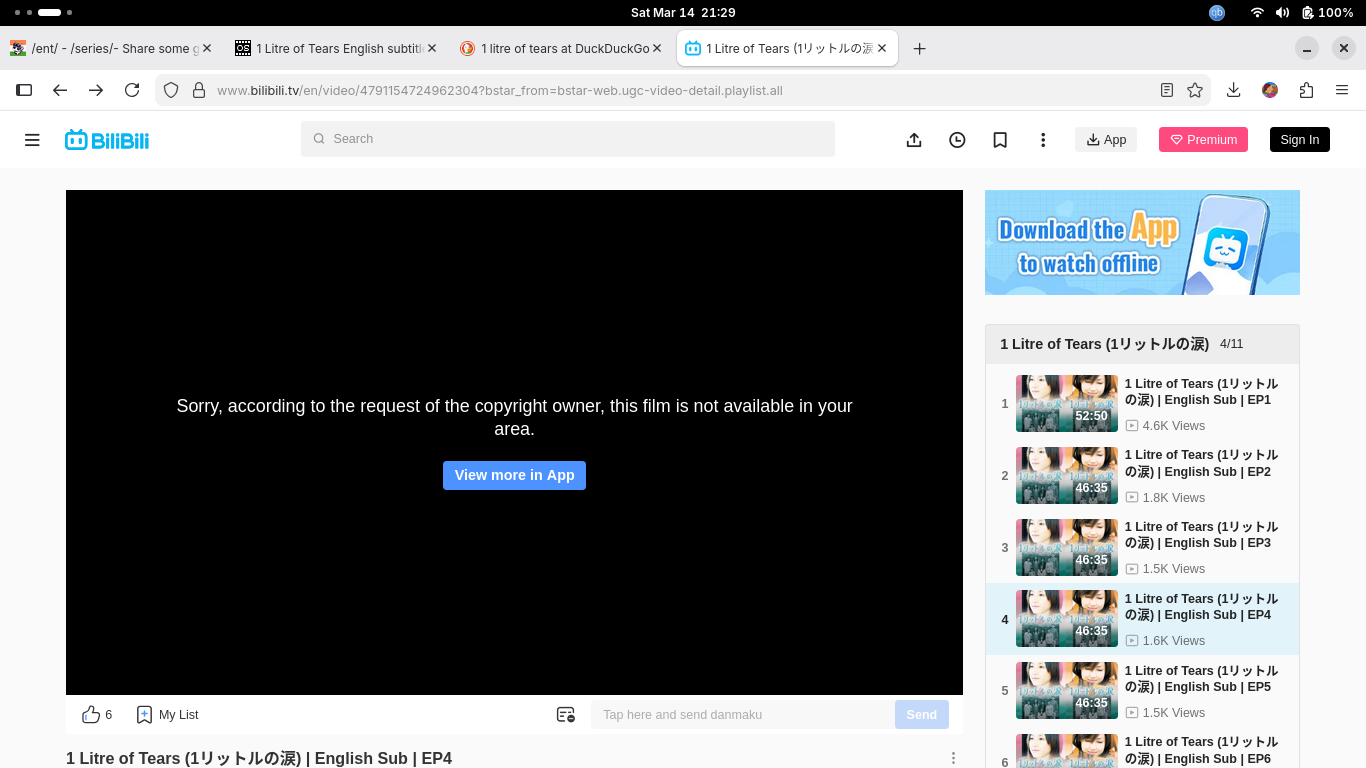Click the pink Premium button
Image resolution: width=1366 pixels, height=768 pixels.
(x=1203, y=140)
